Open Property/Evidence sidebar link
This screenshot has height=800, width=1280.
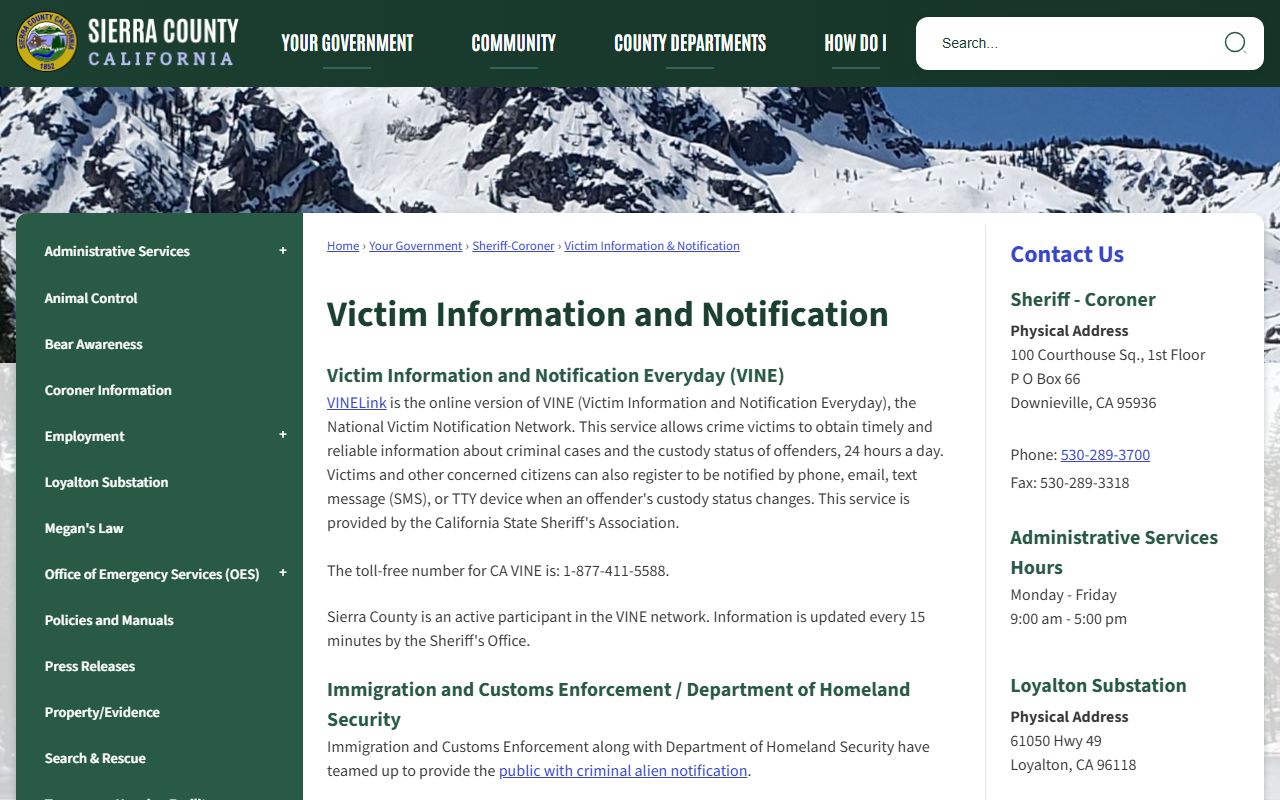coord(102,712)
